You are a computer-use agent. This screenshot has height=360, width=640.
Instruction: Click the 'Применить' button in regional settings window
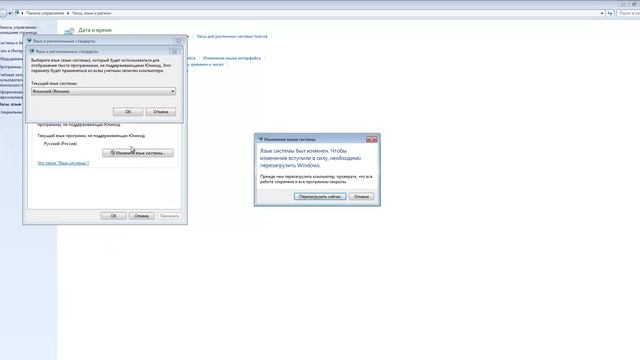pos(169,216)
